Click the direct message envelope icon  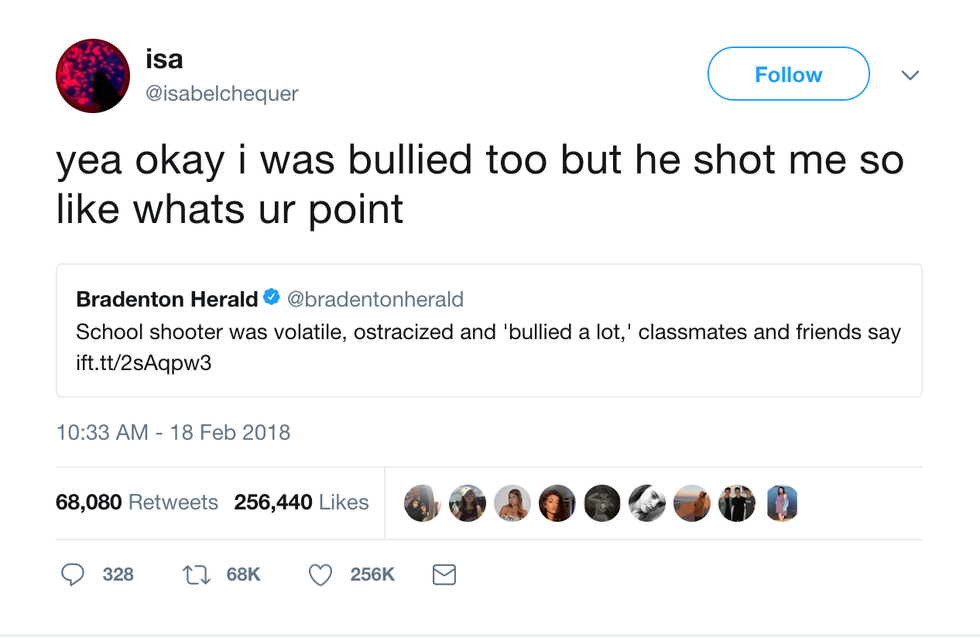coord(444,574)
